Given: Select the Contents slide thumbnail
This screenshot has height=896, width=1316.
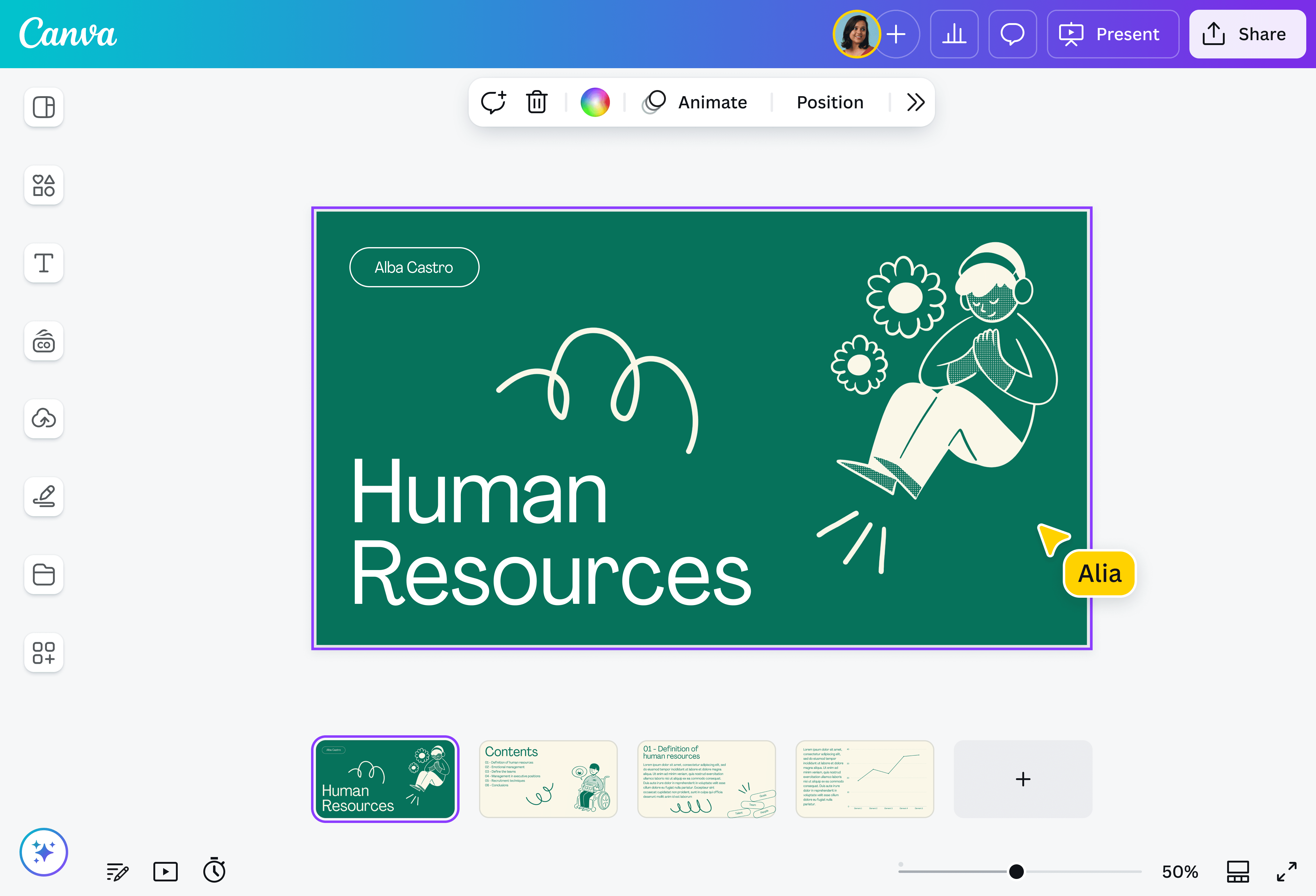Looking at the screenshot, I should pos(548,779).
